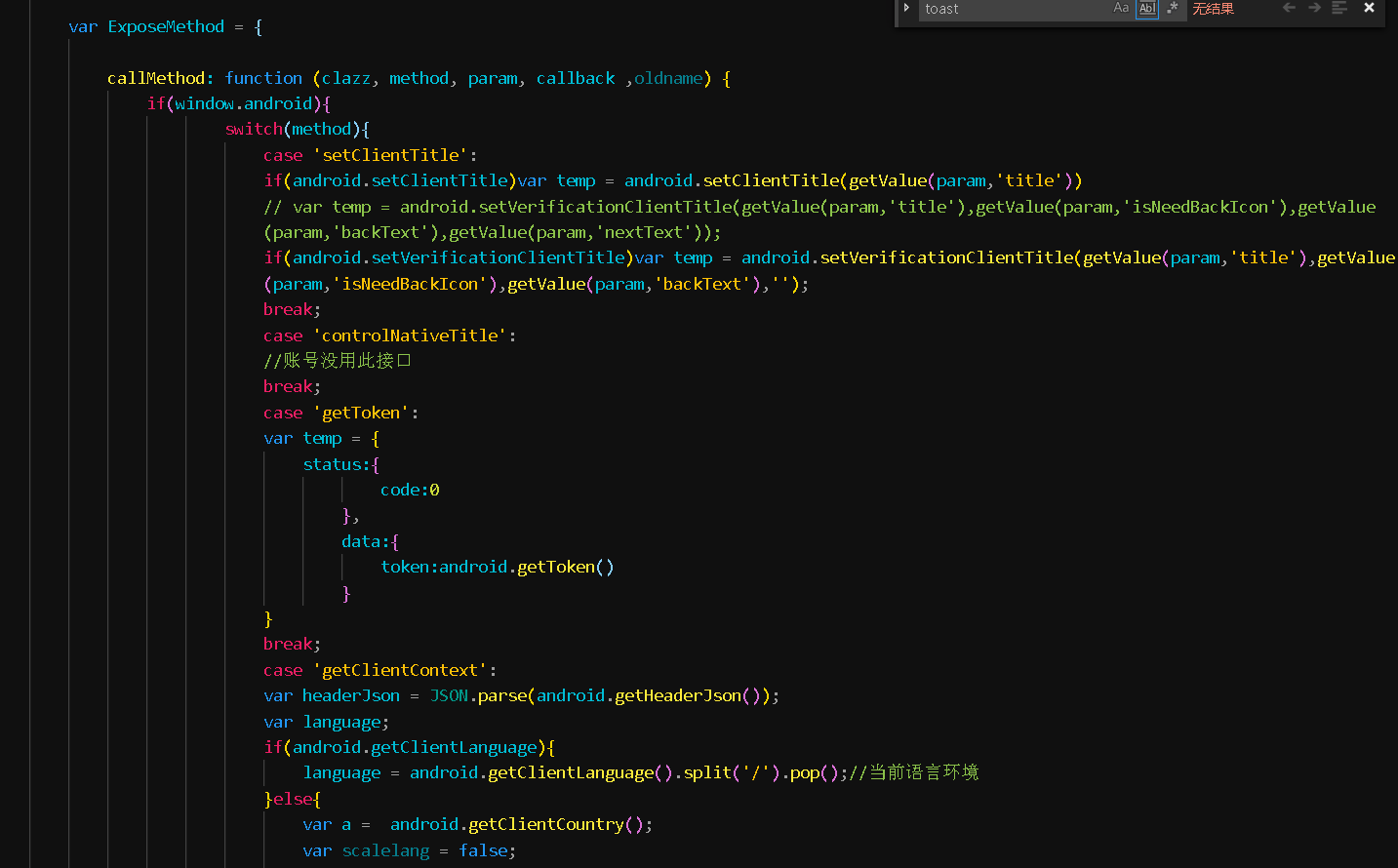Toggle Use Regular Expression in find widget

pyautogui.click(x=1173, y=8)
